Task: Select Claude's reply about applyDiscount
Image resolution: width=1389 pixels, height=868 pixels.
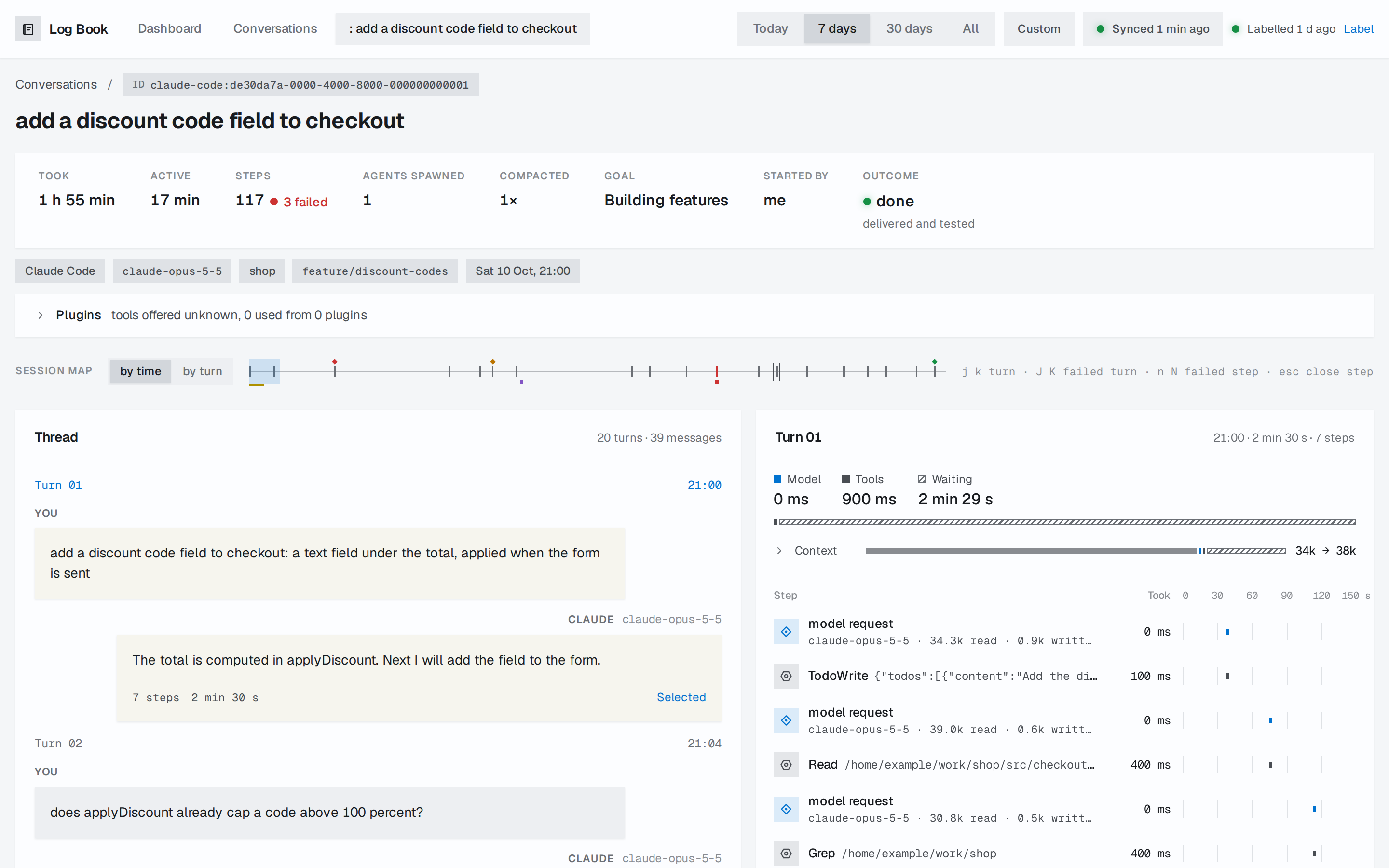Action: pyautogui.click(x=419, y=678)
